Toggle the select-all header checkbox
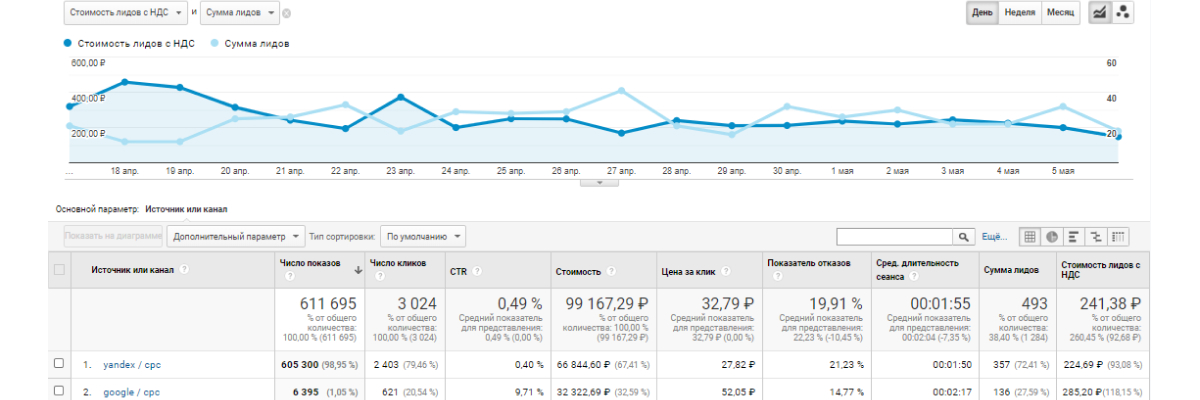 tap(59, 269)
